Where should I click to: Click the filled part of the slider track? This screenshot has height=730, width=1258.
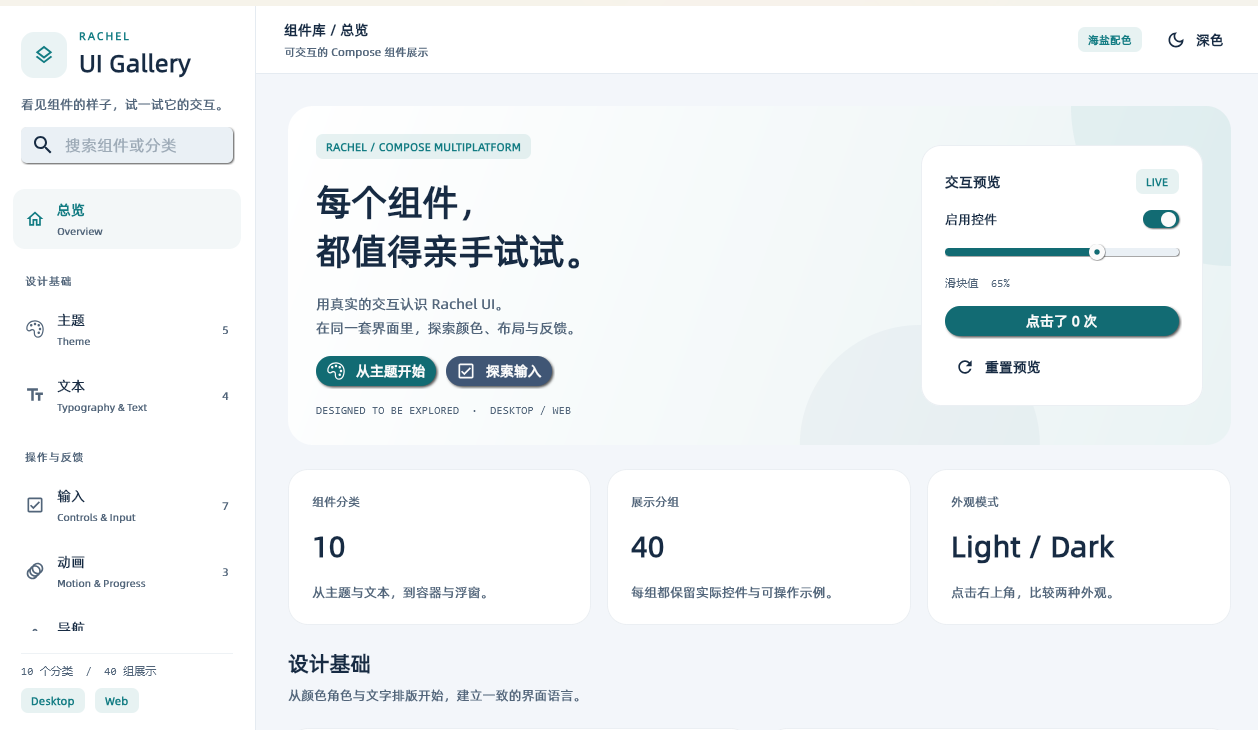(1018, 252)
